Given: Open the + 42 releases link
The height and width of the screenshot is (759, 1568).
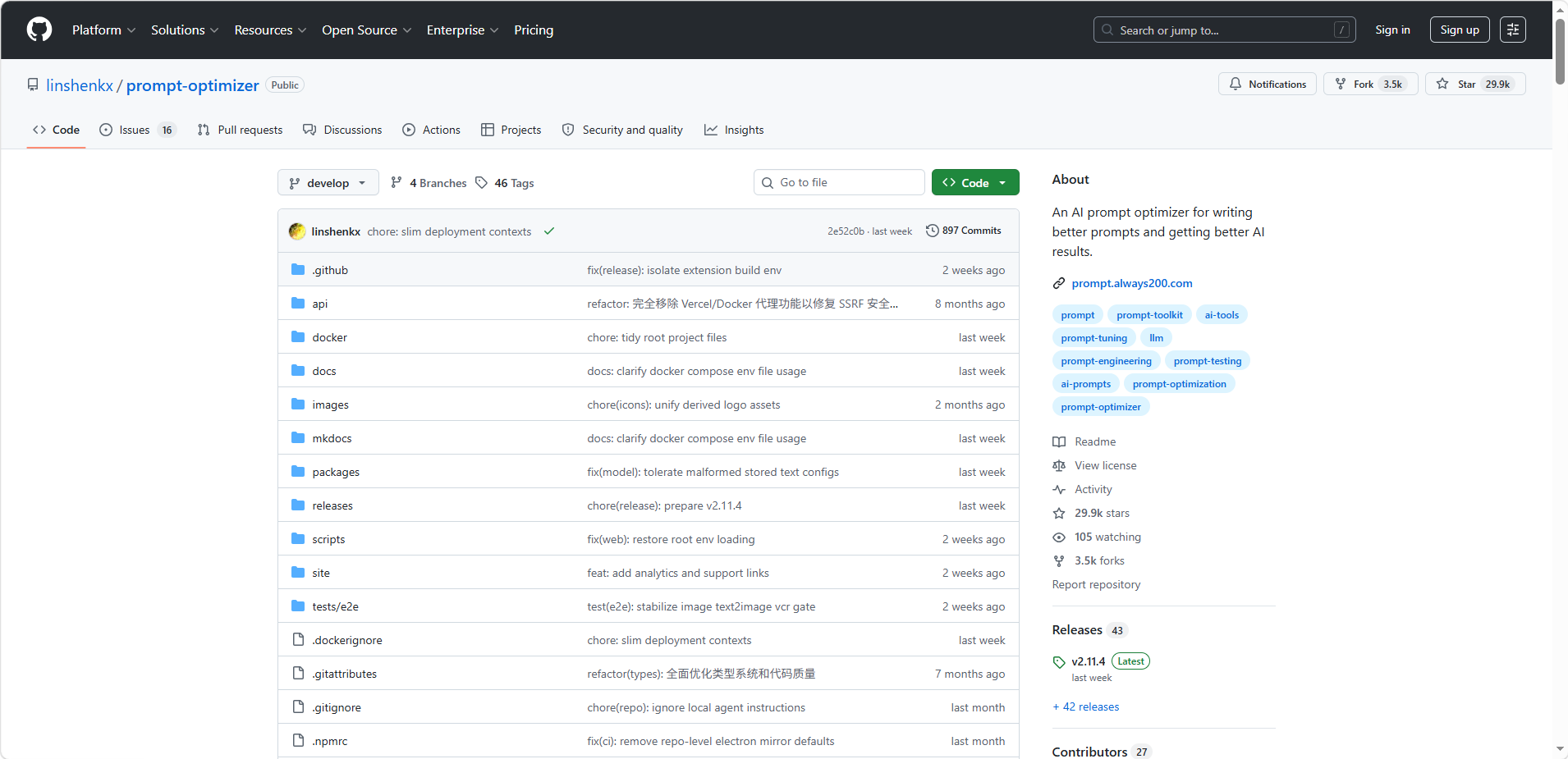Looking at the screenshot, I should click(x=1086, y=706).
